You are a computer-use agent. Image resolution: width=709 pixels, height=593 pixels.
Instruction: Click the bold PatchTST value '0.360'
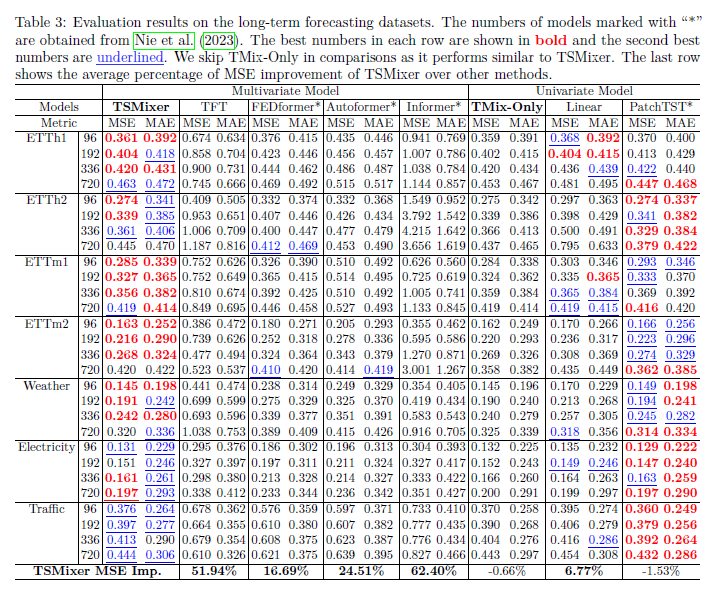(x=642, y=509)
